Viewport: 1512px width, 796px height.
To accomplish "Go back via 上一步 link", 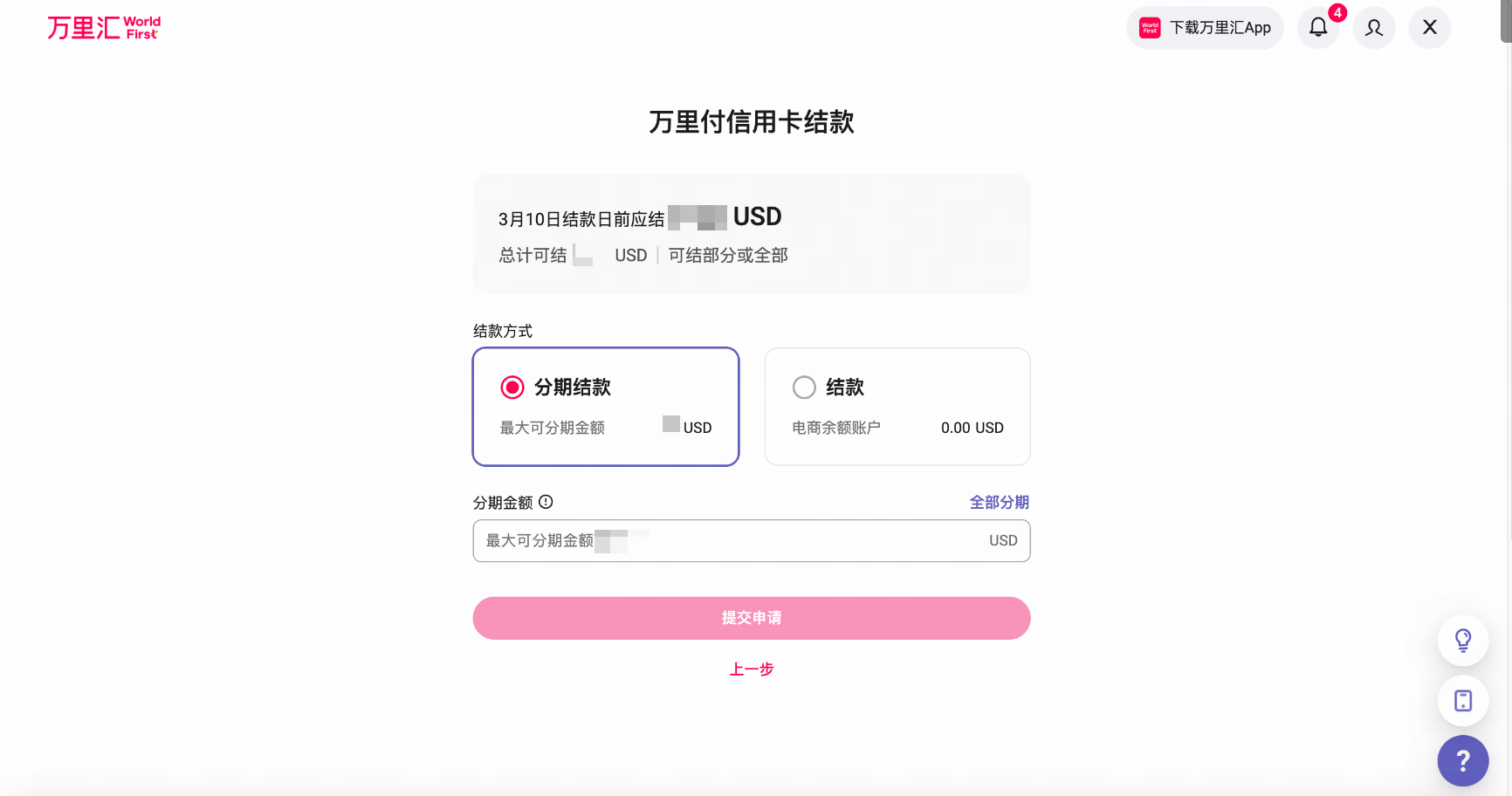I will point(751,669).
